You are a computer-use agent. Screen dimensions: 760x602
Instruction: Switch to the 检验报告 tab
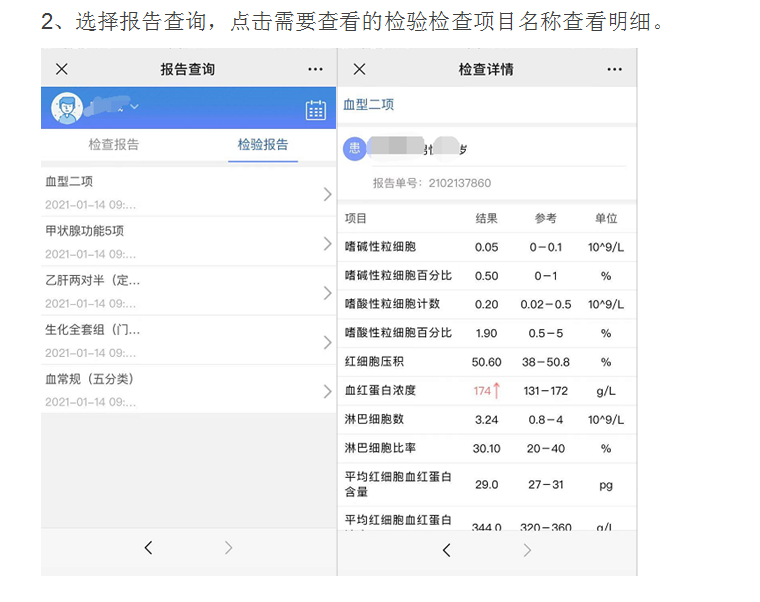tap(263, 145)
